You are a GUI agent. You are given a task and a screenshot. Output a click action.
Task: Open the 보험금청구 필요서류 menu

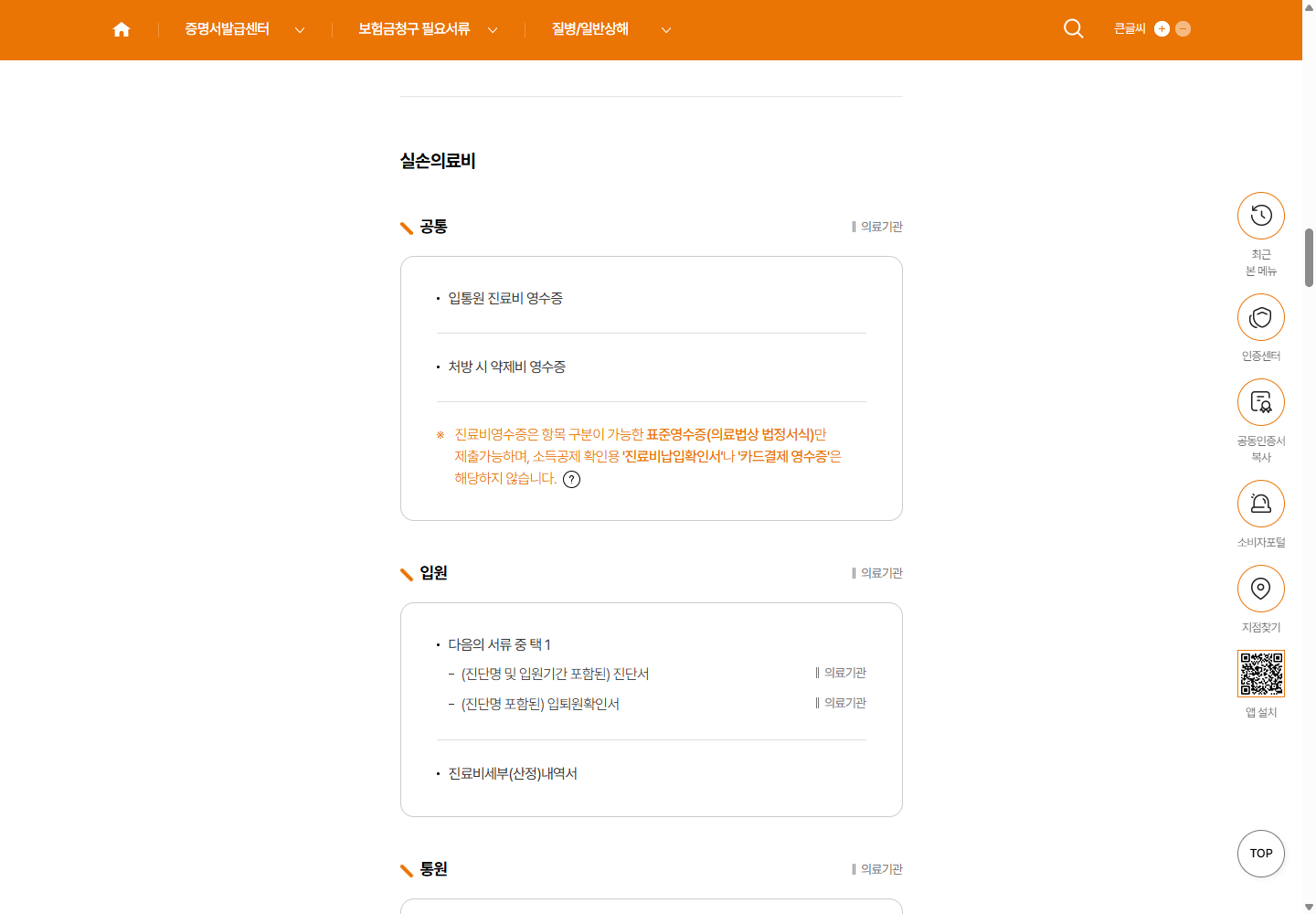(414, 29)
